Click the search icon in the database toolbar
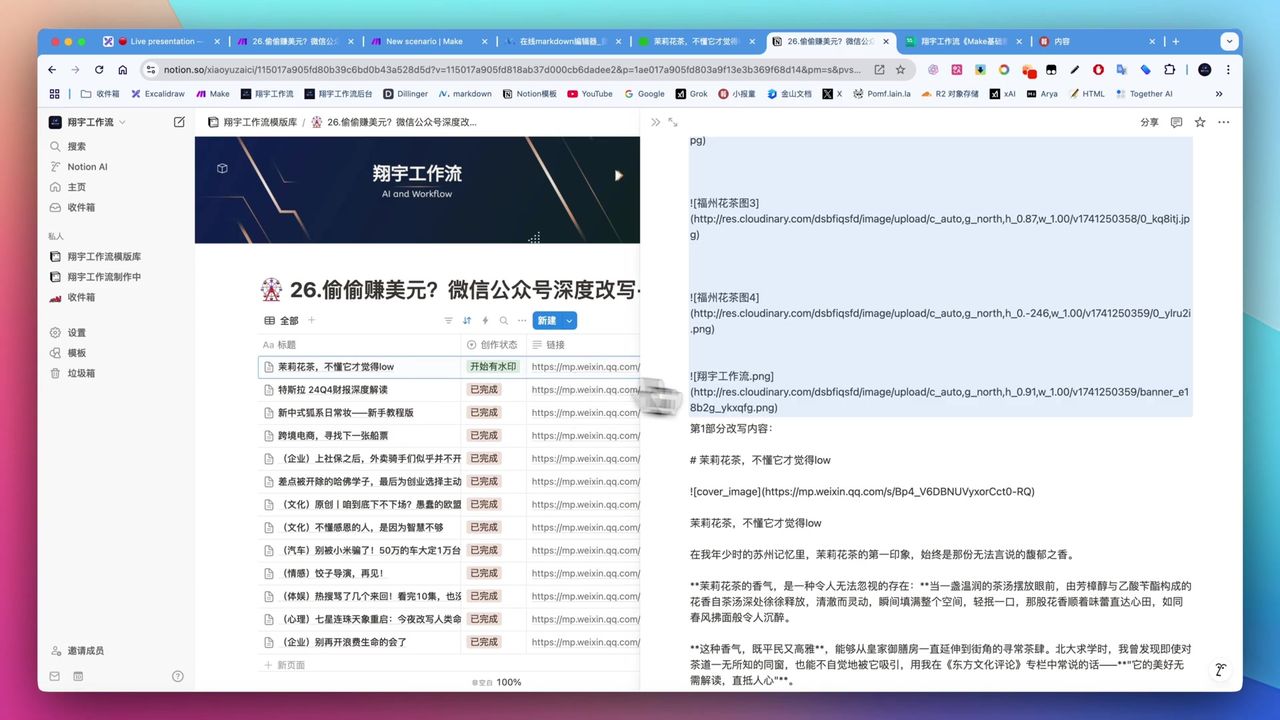This screenshot has height=720, width=1280. 504,320
